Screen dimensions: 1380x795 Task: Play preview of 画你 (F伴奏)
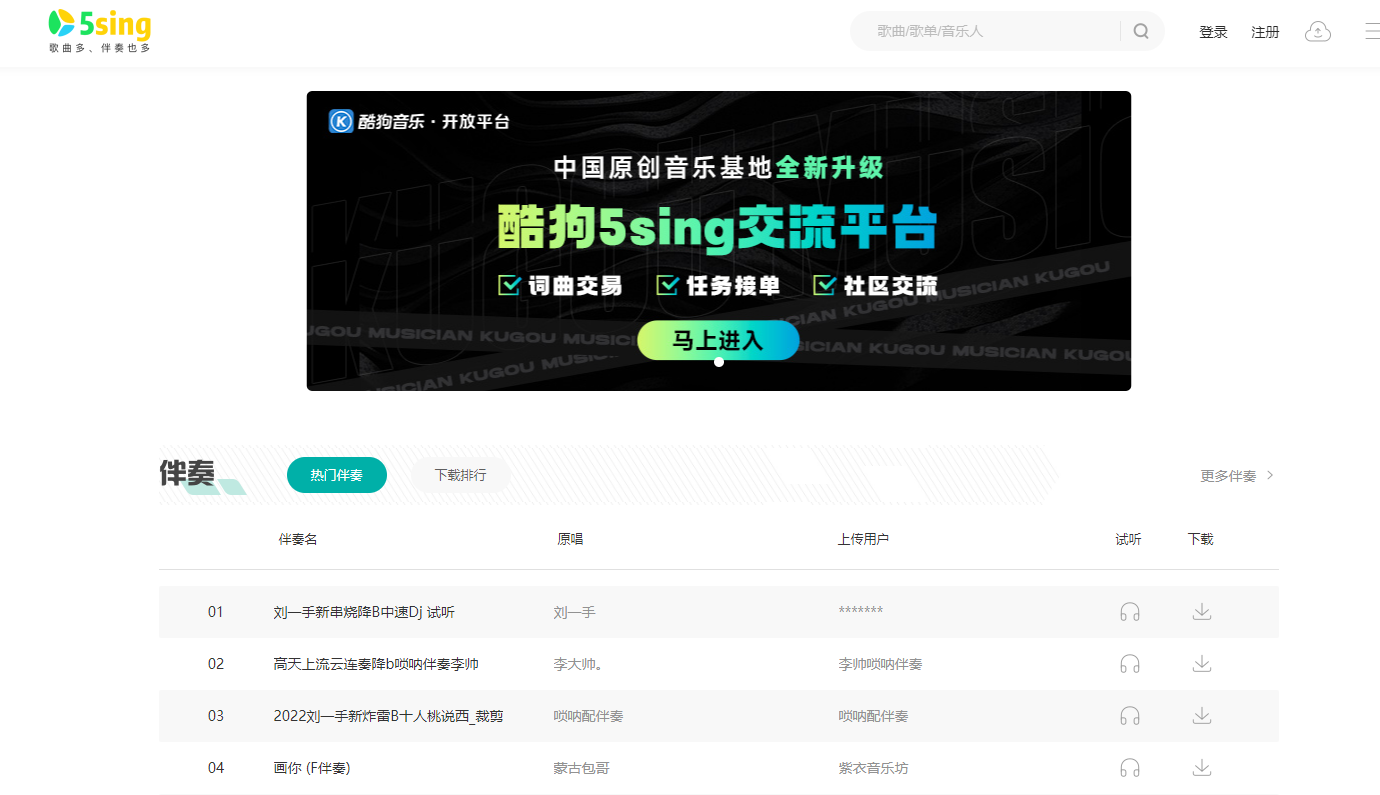1130,767
